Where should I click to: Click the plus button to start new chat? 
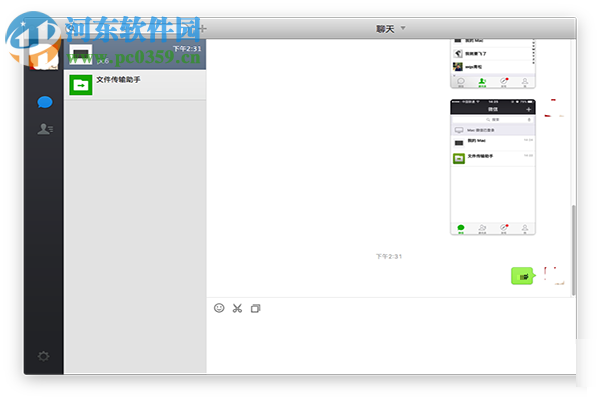click(x=202, y=28)
